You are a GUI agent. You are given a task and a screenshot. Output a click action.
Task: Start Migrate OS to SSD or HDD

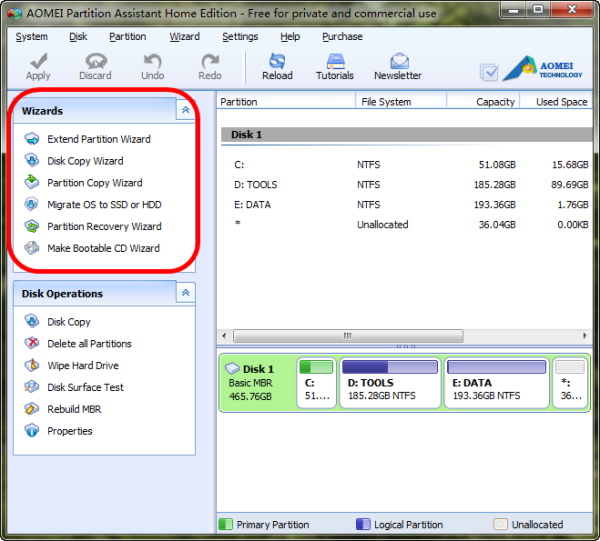[x=104, y=205]
